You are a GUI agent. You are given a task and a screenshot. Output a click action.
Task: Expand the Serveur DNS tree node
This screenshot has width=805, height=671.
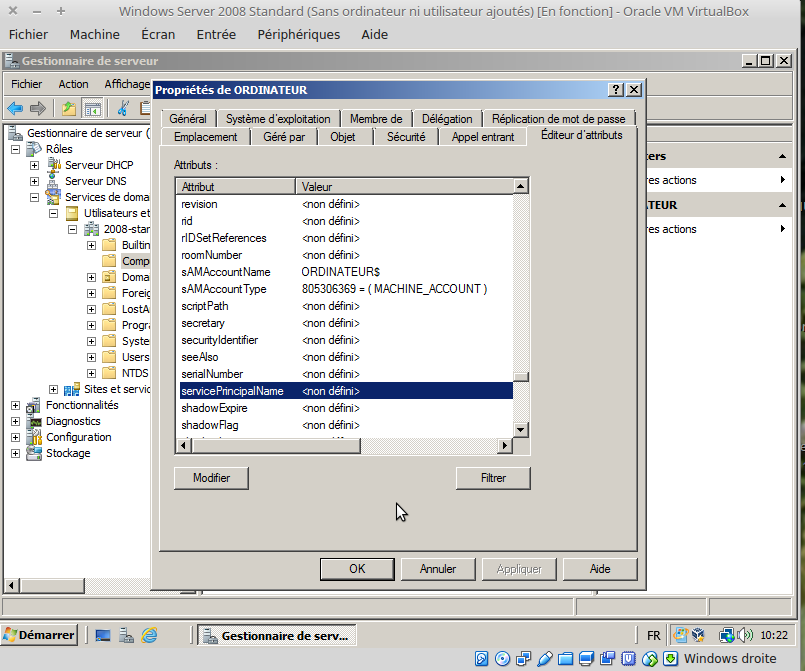34,181
